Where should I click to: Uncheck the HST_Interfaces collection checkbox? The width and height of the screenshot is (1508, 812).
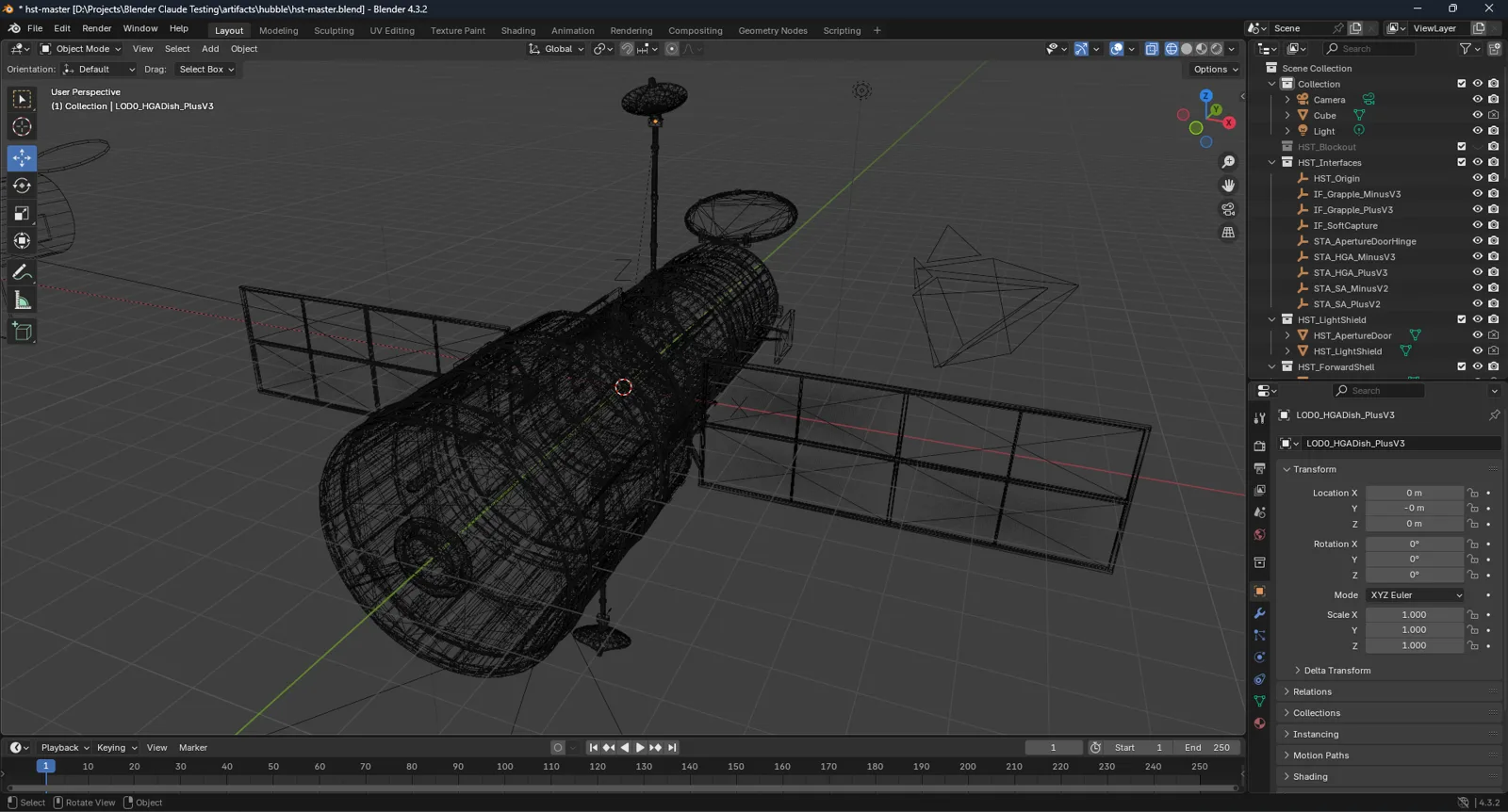pos(1462,162)
